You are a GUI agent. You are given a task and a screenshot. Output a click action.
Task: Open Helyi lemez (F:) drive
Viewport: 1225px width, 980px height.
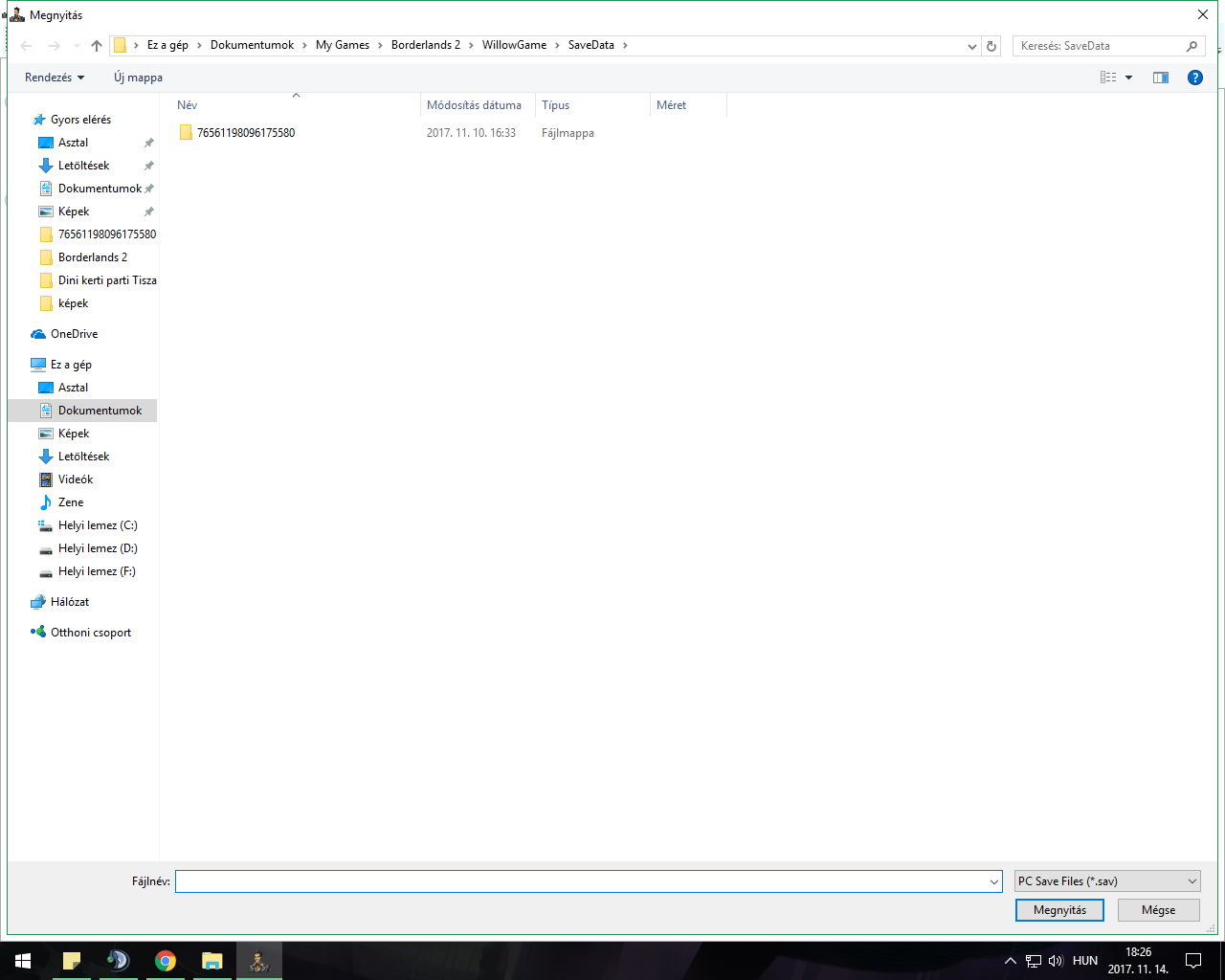pyautogui.click(x=97, y=571)
